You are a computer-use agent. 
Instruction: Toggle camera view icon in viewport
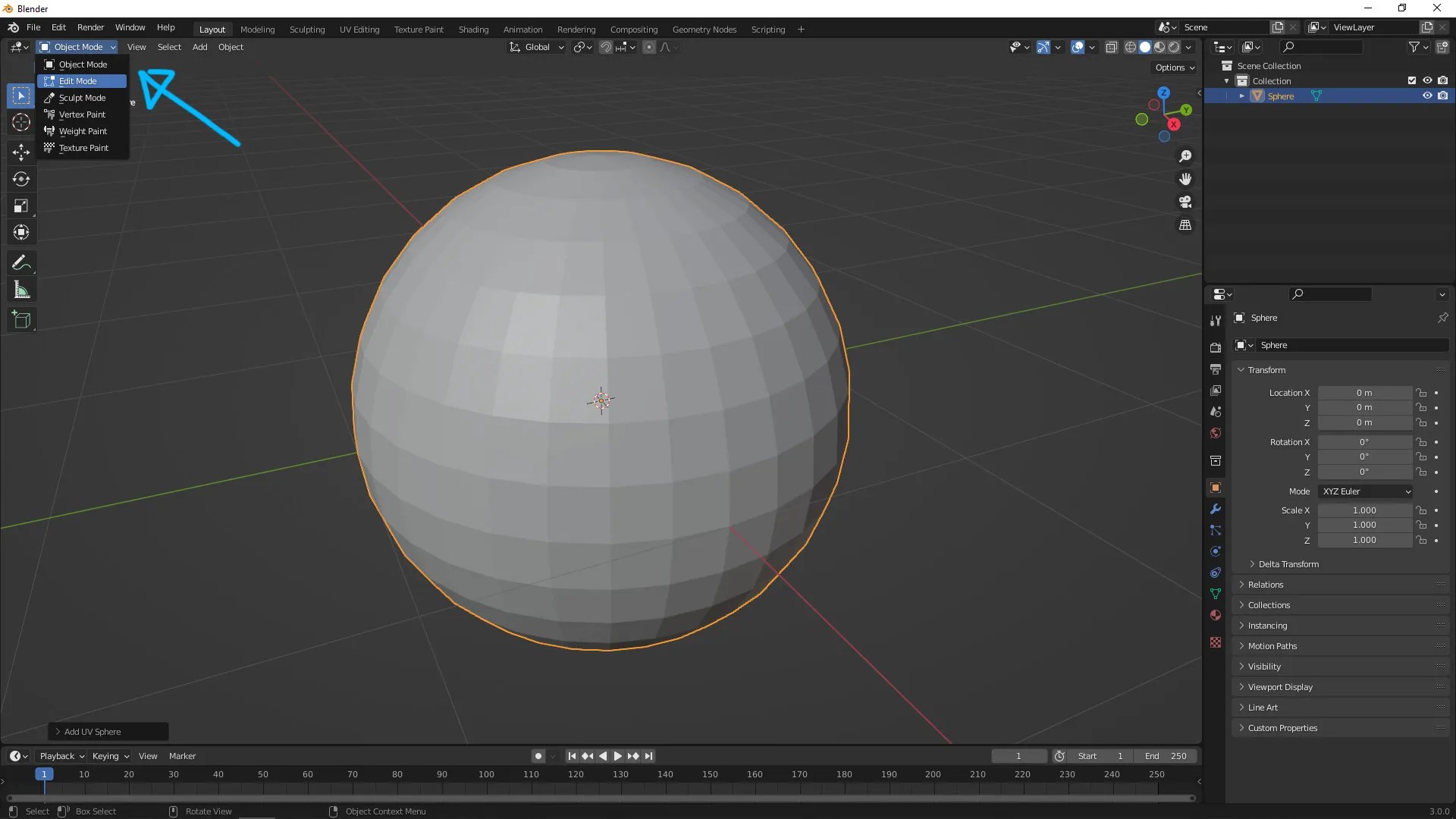coord(1185,202)
